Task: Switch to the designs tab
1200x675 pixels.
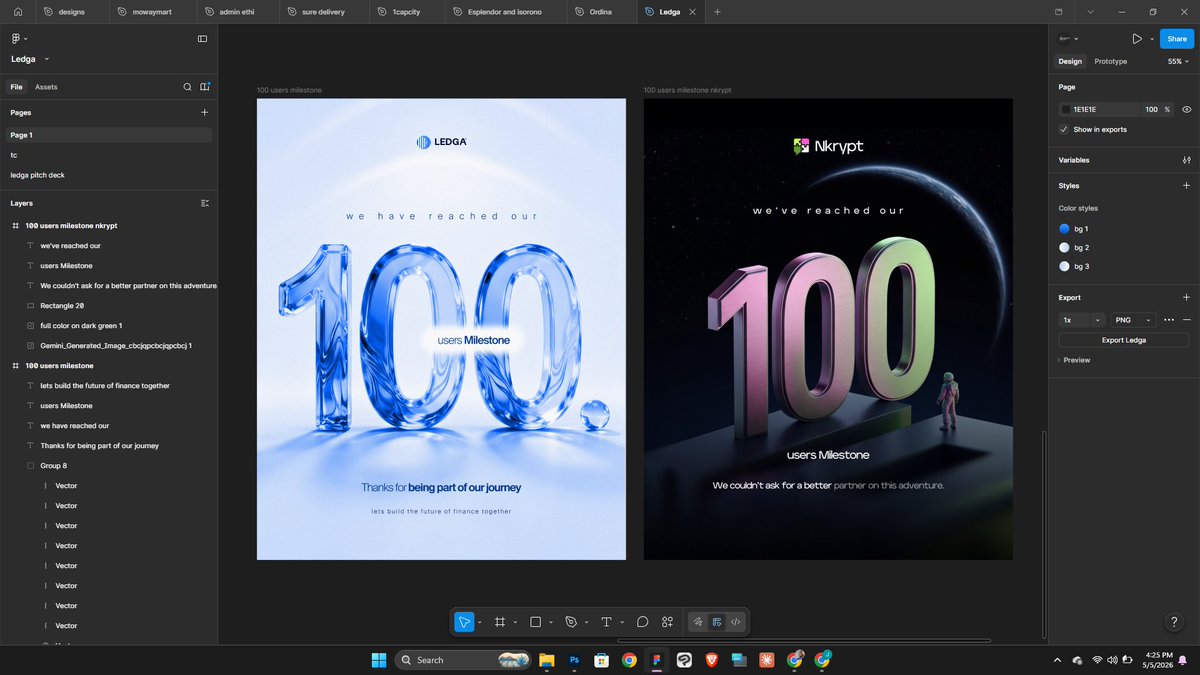Action: click(x=71, y=12)
